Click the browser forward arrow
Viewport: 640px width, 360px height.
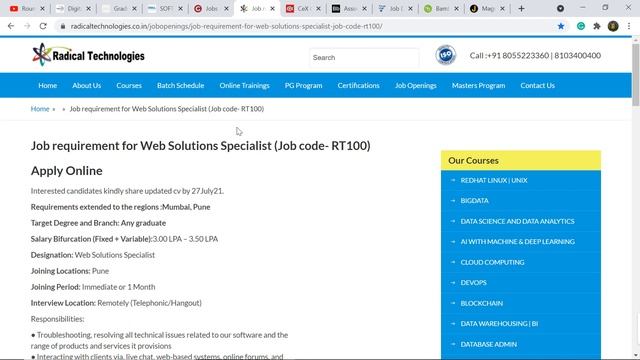click(27, 26)
